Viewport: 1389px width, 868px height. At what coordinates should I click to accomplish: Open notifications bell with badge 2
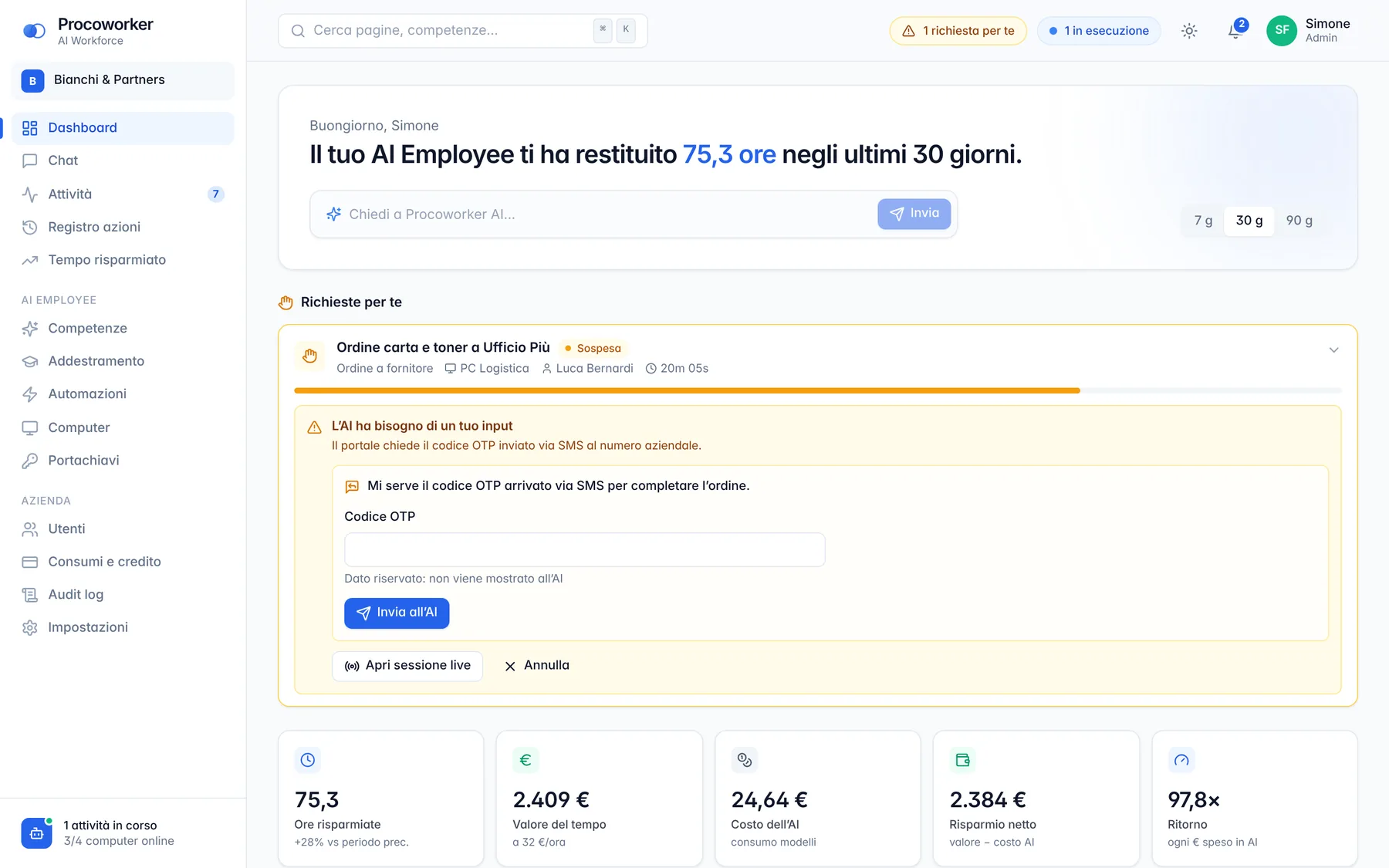coord(1235,31)
